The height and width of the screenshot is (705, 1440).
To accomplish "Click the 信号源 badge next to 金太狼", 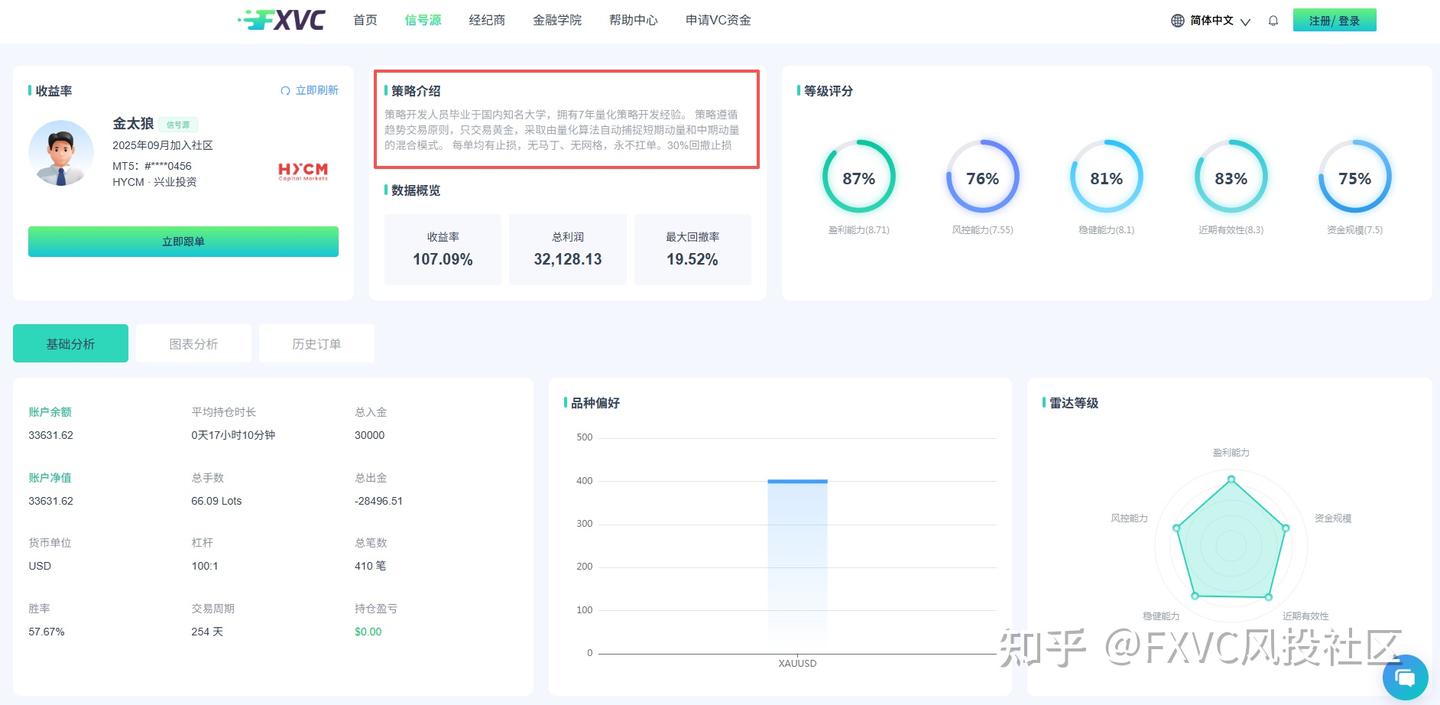I will point(178,124).
